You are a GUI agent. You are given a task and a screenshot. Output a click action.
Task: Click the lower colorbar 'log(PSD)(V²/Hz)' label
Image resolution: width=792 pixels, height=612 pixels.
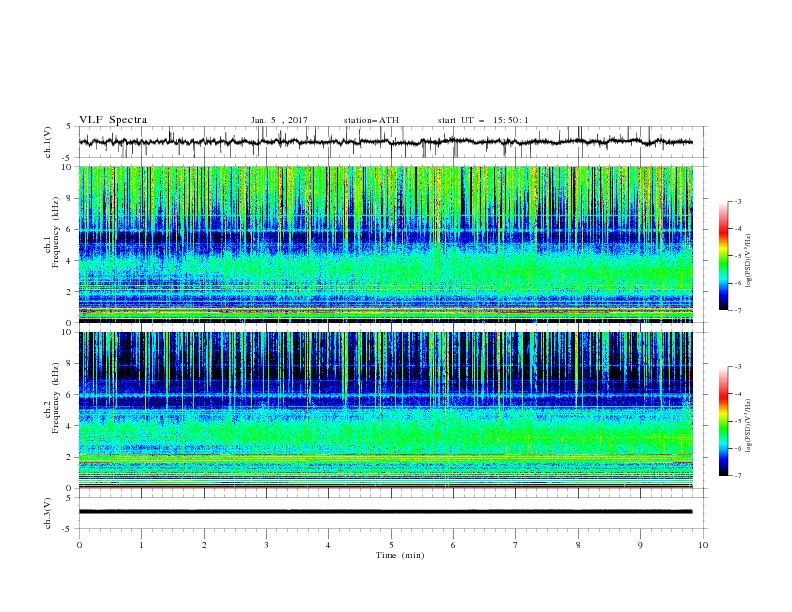click(749, 426)
